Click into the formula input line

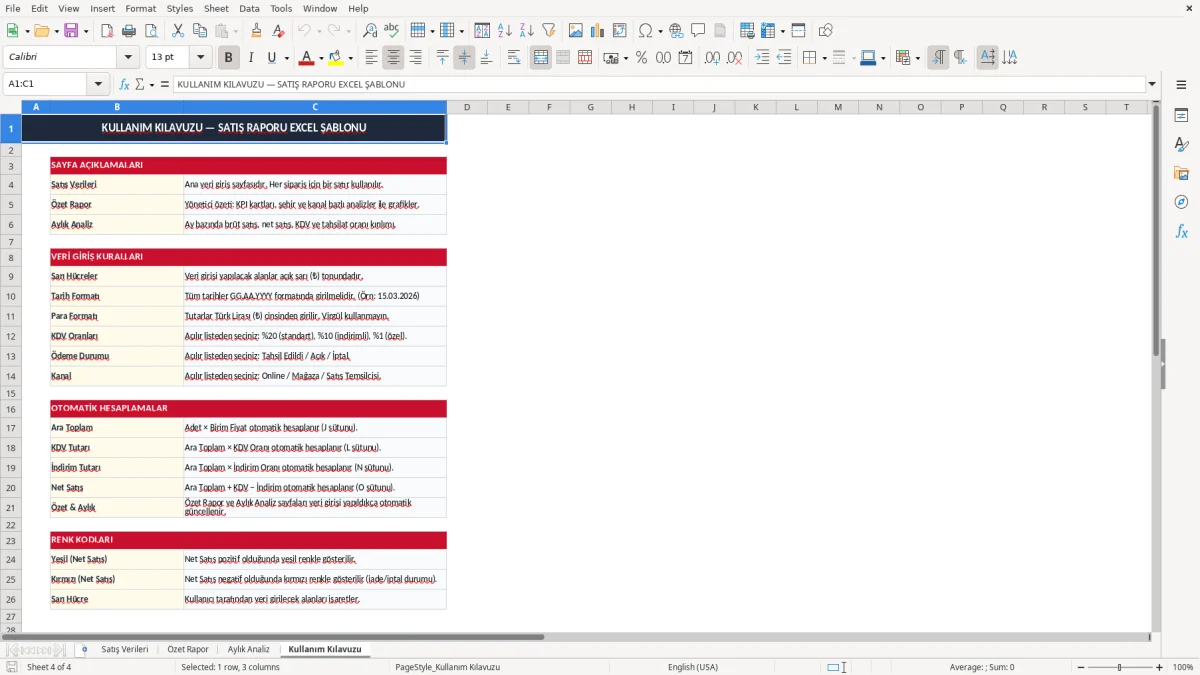point(660,84)
